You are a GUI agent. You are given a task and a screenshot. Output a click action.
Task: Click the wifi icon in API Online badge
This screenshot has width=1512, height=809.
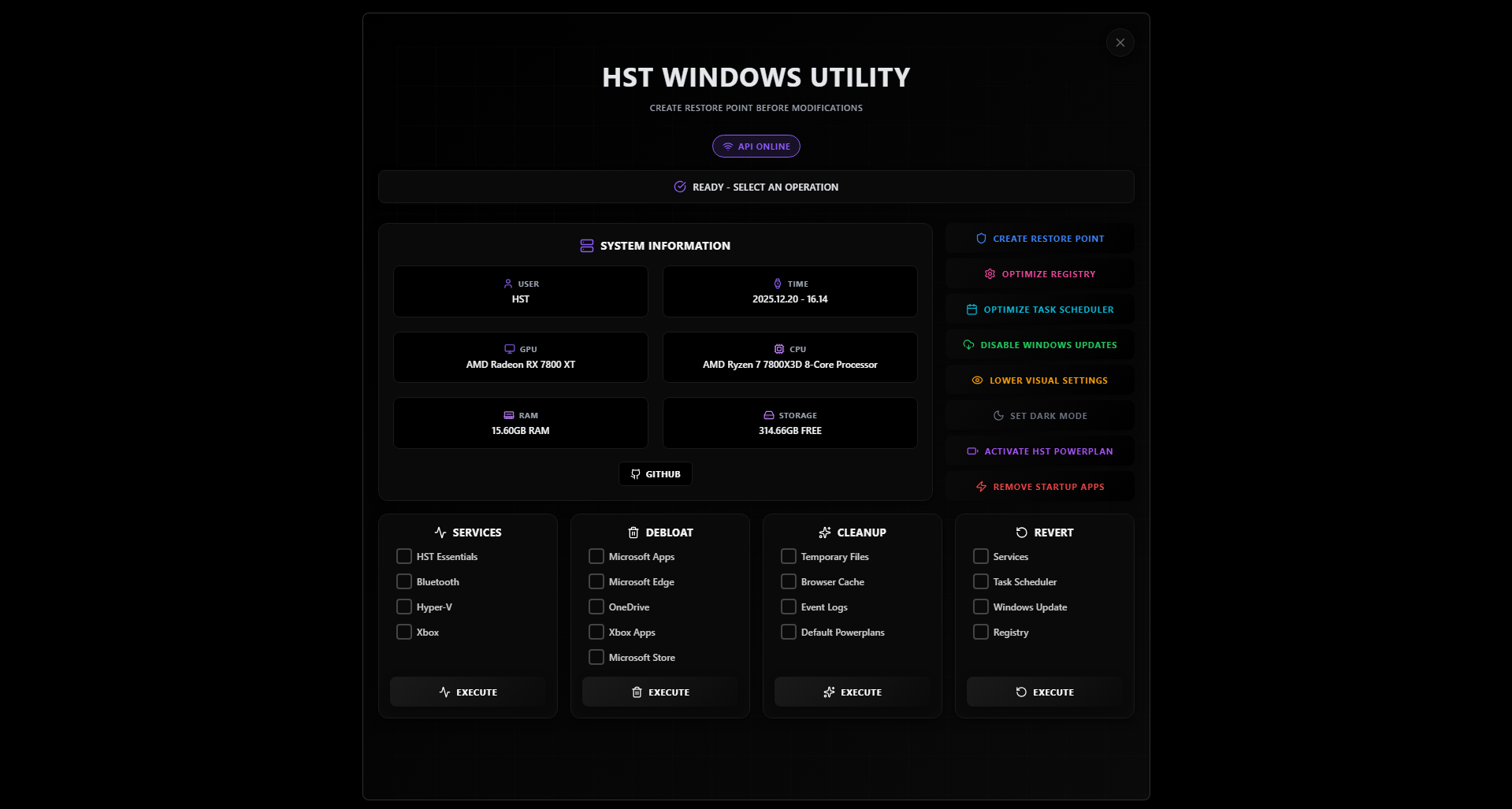728,146
